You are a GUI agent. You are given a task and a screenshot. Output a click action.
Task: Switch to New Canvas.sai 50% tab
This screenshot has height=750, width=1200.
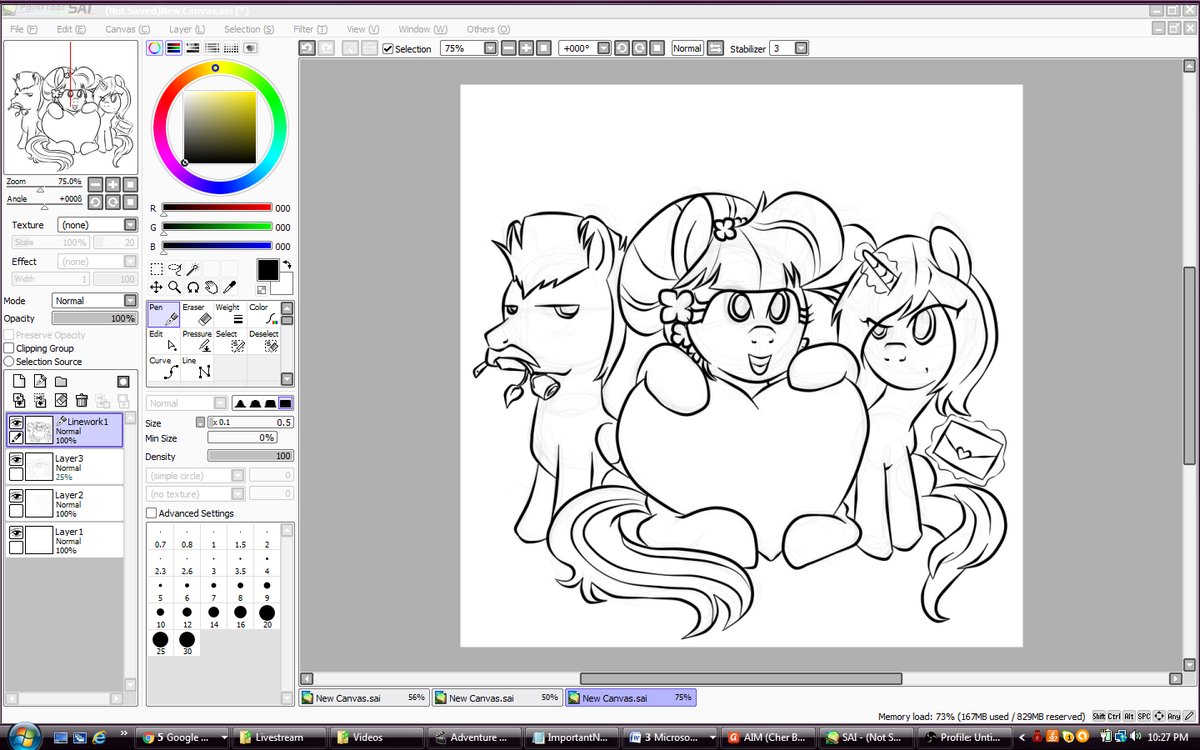[497, 698]
